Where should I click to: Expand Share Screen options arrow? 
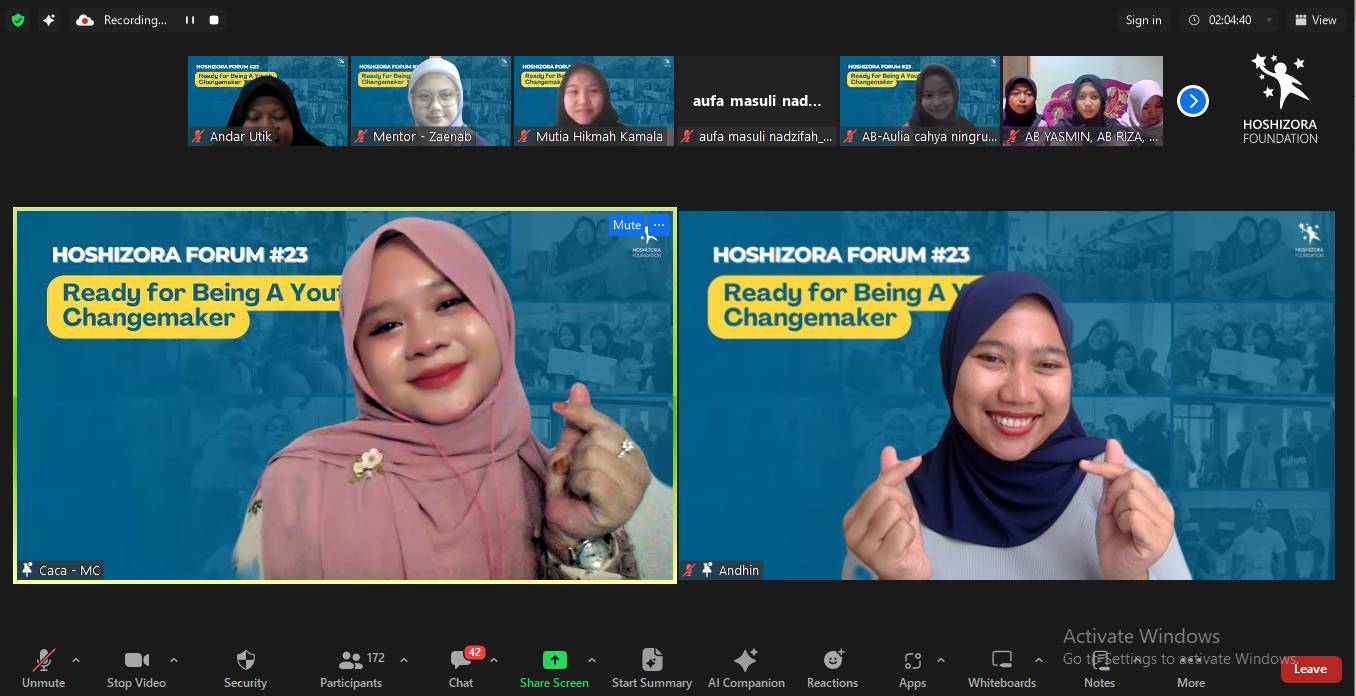click(x=592, y=660)
